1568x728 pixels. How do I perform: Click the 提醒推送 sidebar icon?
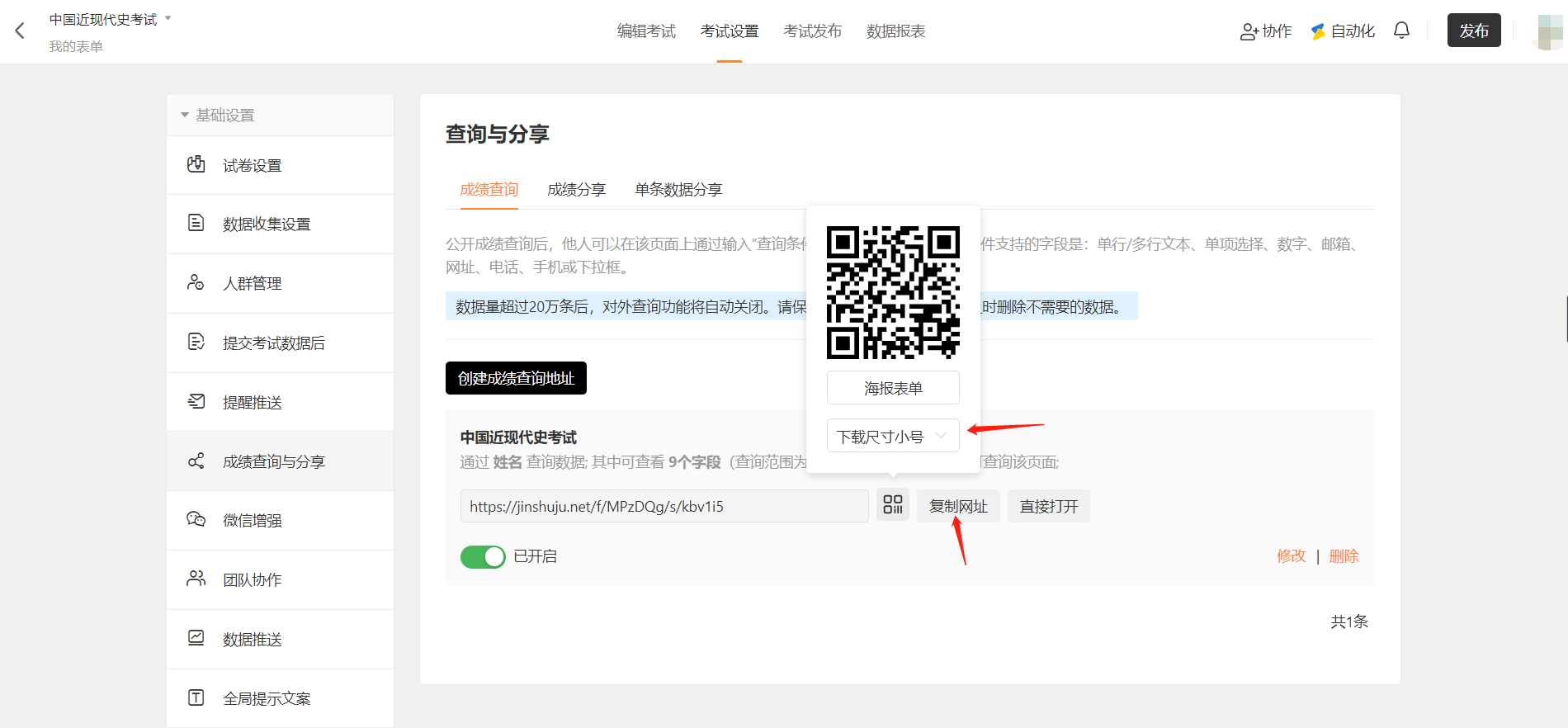click(x=196, y=401)
